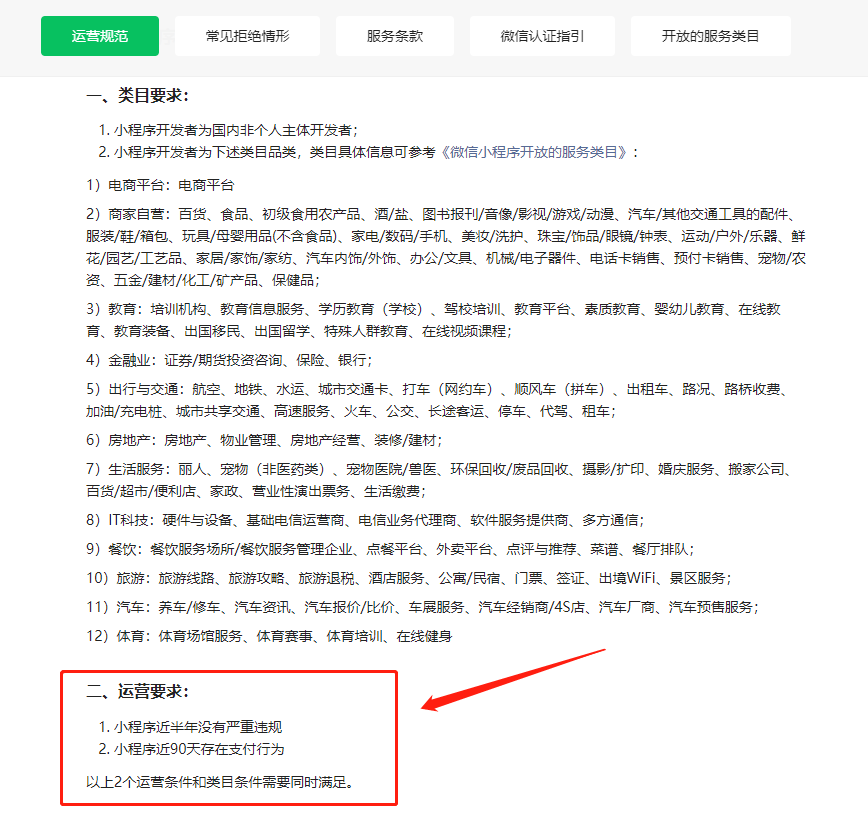Click the 二、运营要求 heading
868x818 pixels.
pos(137,692)
